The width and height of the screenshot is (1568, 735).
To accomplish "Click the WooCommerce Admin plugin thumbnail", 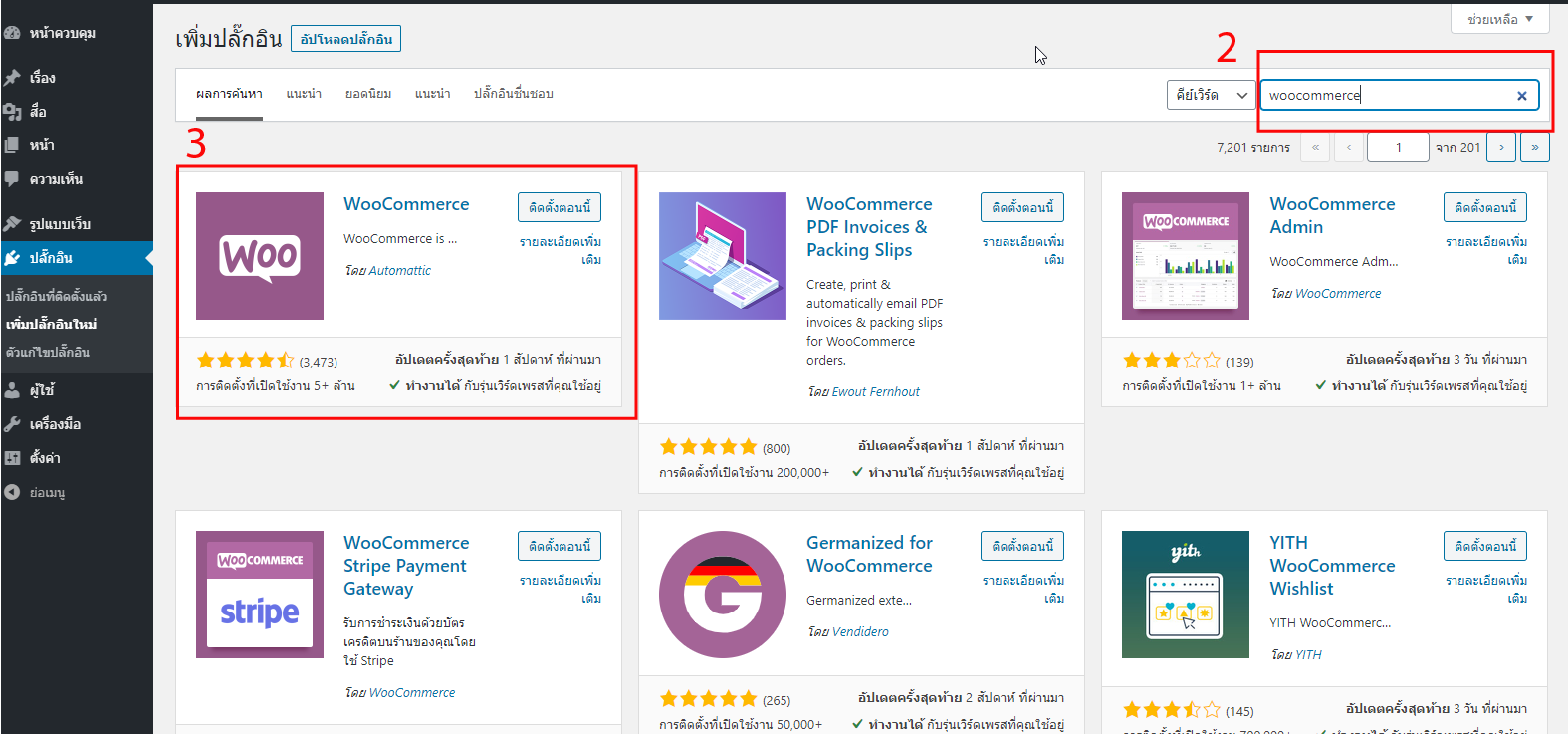I will pyautogui.click(x=1186, y=256).
